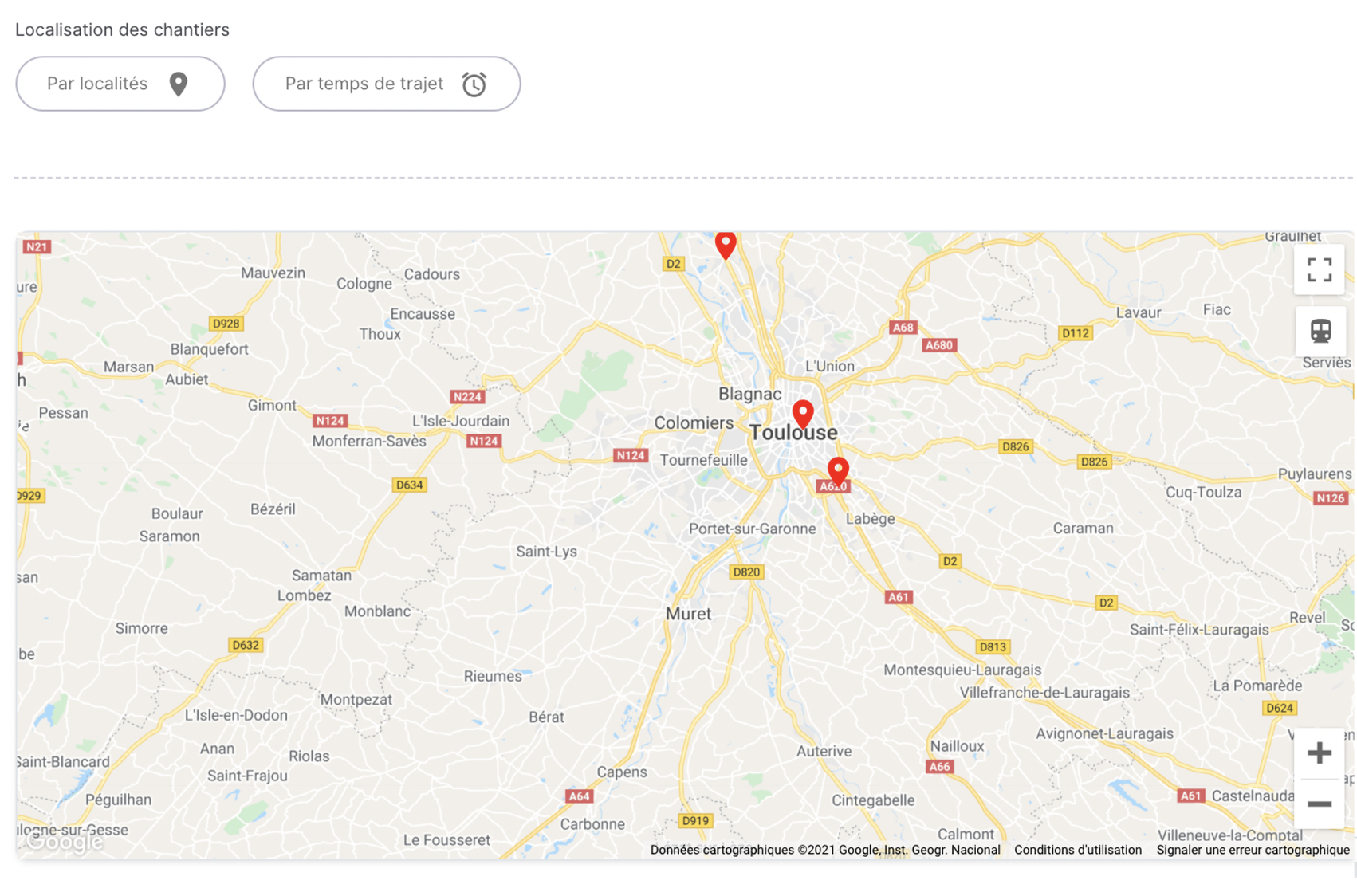Click the 'Revel' map label
Screen dimensions: 1357x896
point(1308,617)
